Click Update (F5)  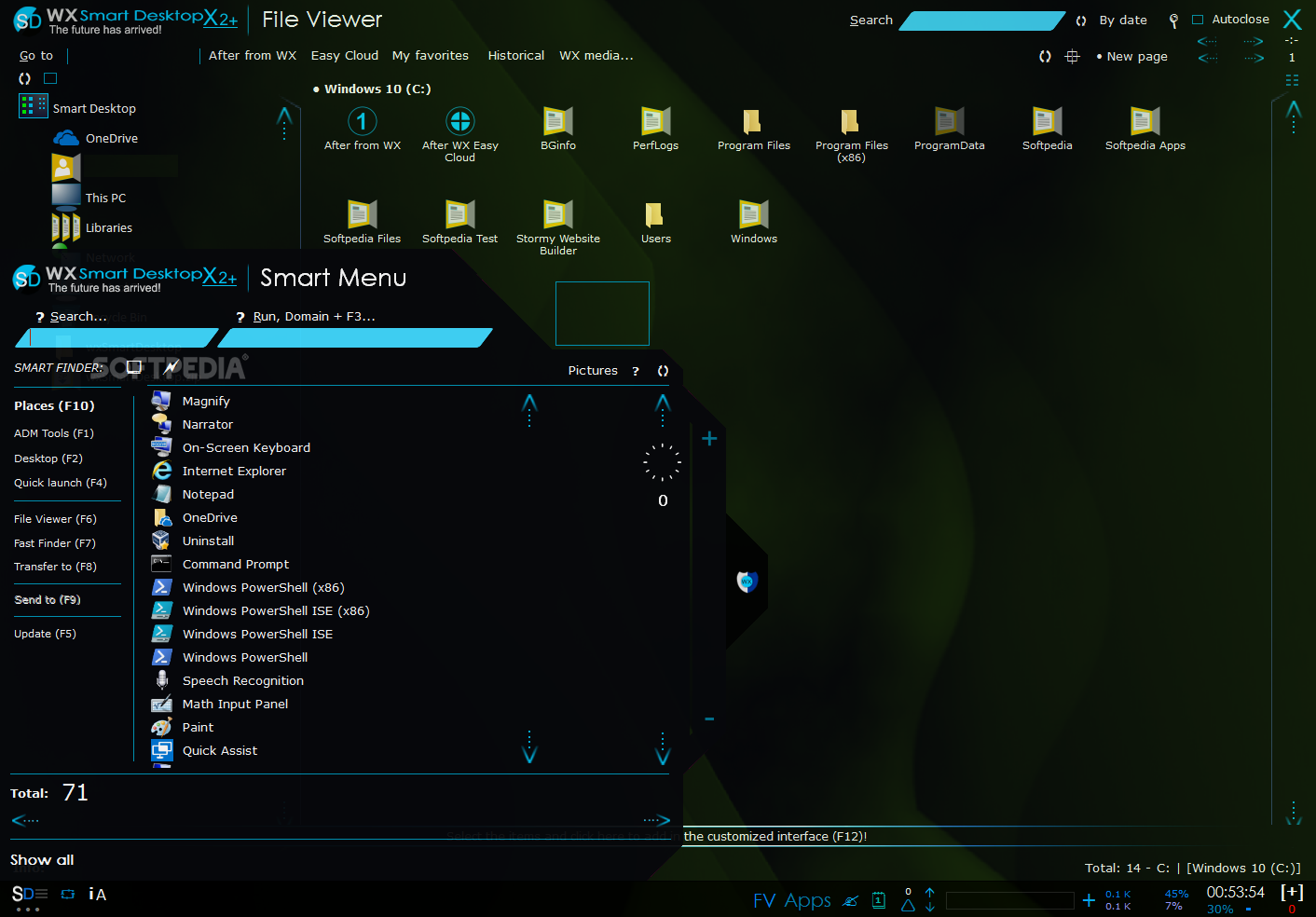point(45,634)
